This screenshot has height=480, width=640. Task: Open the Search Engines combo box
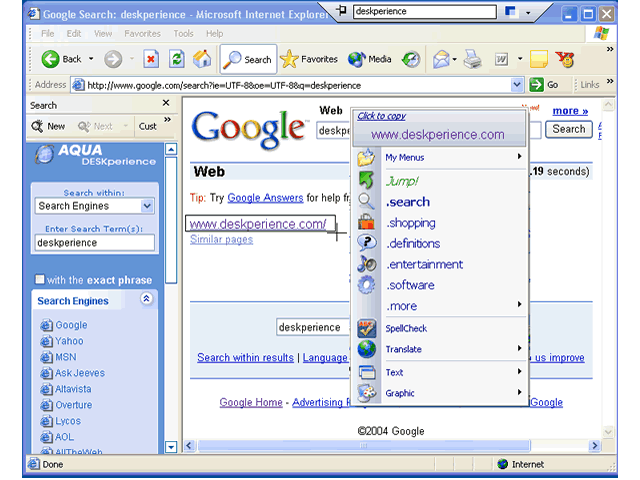click(94, 206)
